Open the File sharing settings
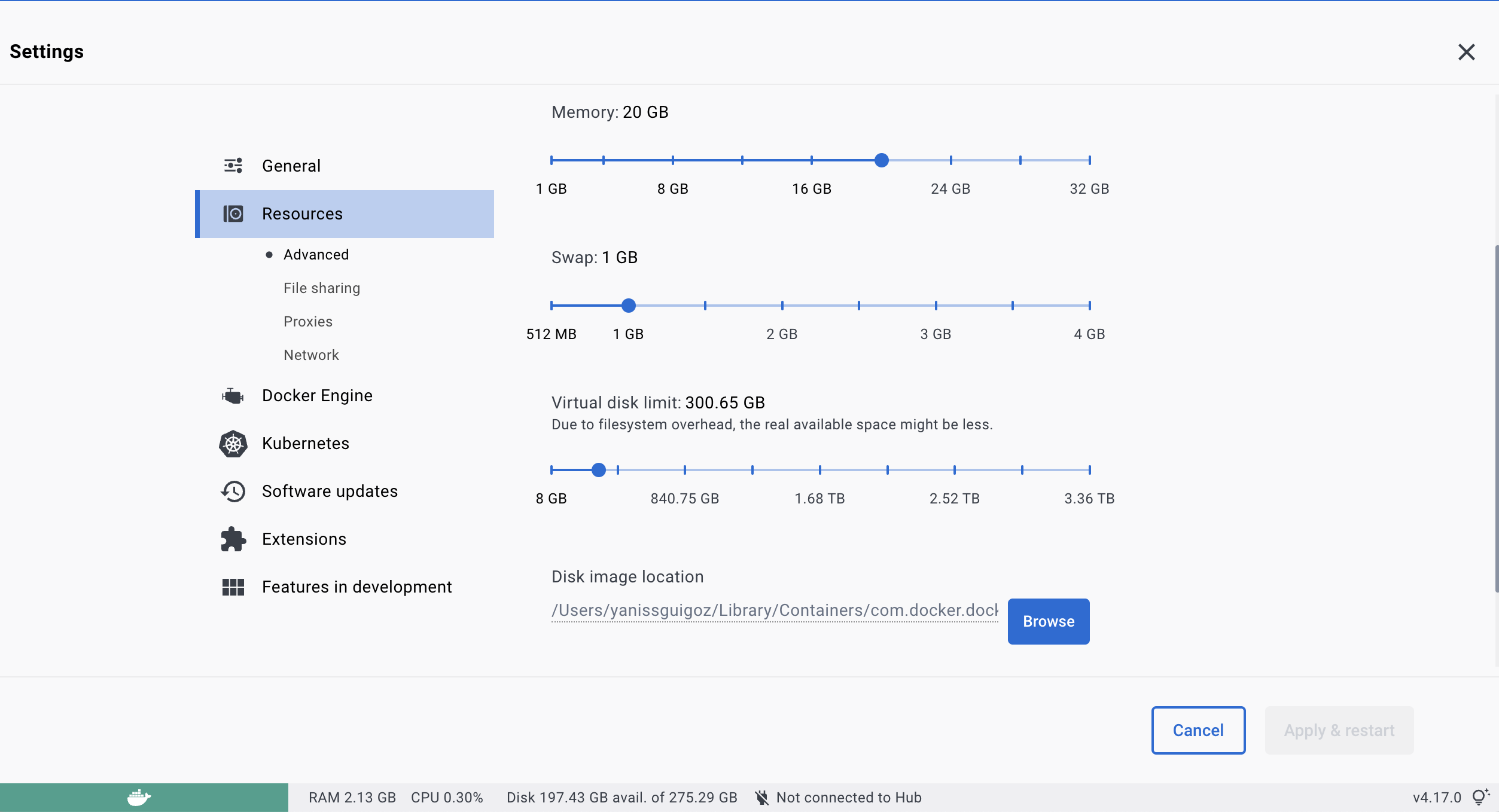This screenshot has width=1499, height=812. [x=321, y=288]
